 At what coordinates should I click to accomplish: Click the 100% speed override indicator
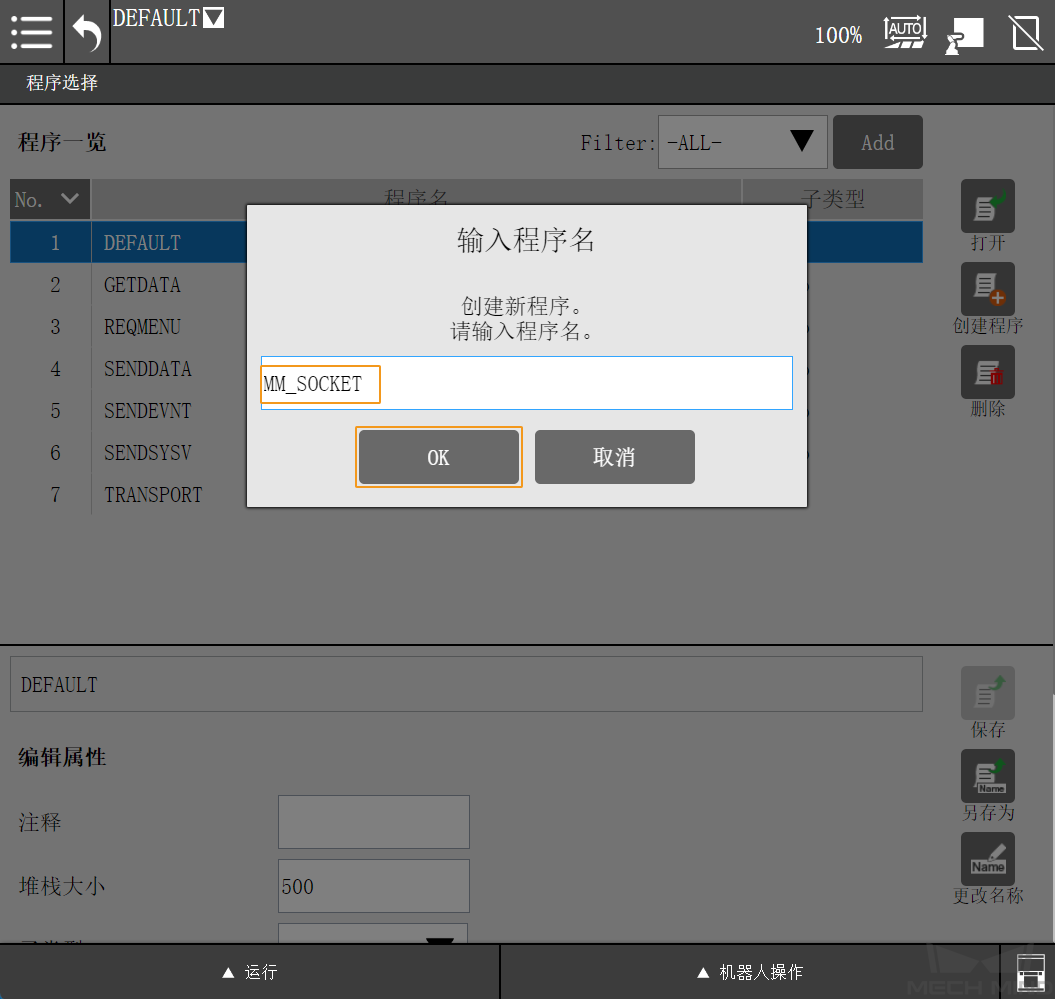coord(838,35)
